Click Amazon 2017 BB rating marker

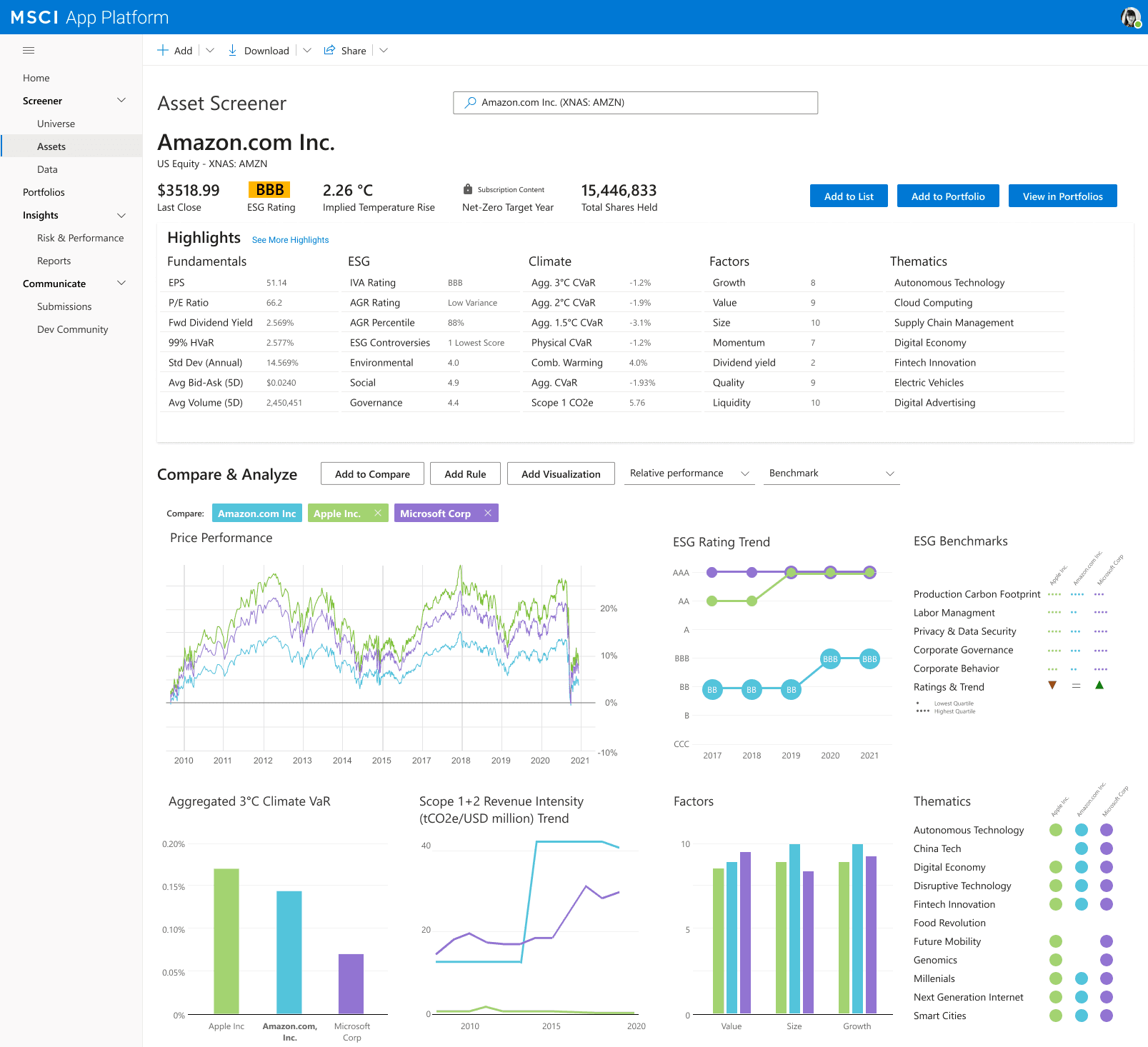pyautogui.click(x=712, y=690)
